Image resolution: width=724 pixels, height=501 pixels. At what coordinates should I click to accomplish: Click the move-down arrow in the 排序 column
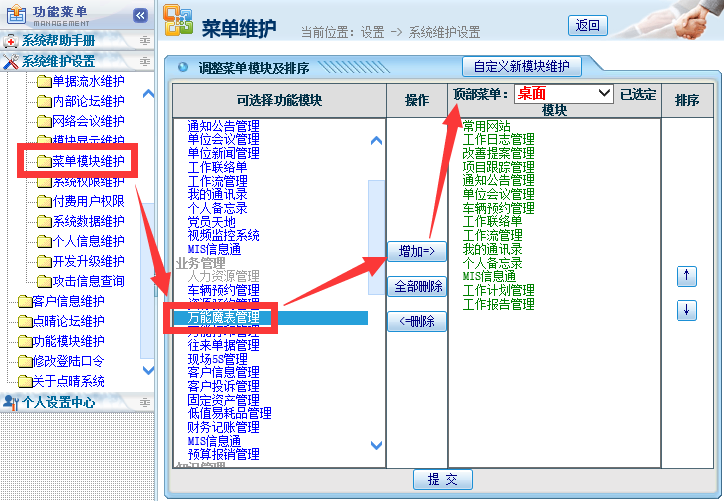coord(687,311)
